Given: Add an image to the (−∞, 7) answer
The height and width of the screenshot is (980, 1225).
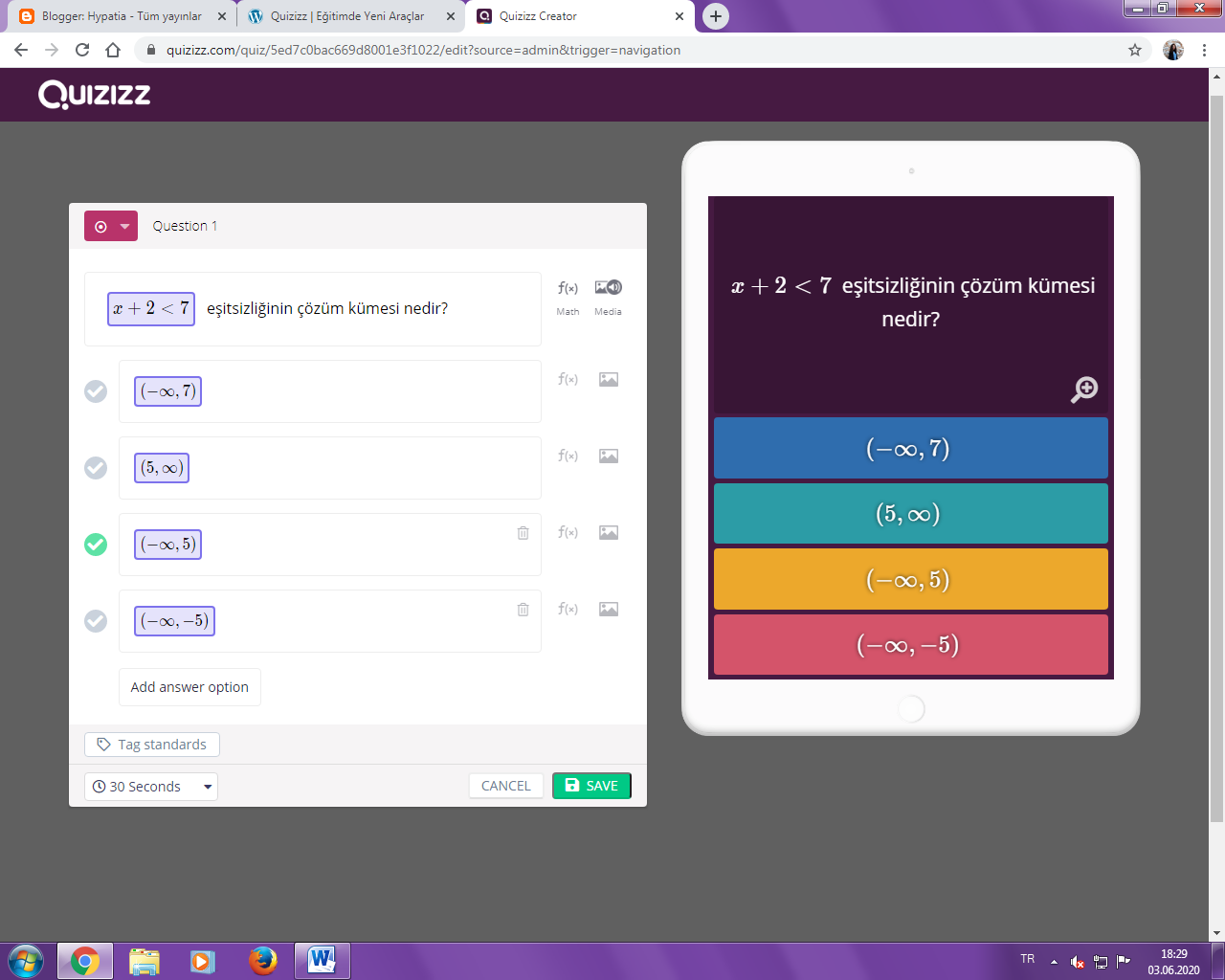Looking at the screenshot, I should click(x=610, y=379).
